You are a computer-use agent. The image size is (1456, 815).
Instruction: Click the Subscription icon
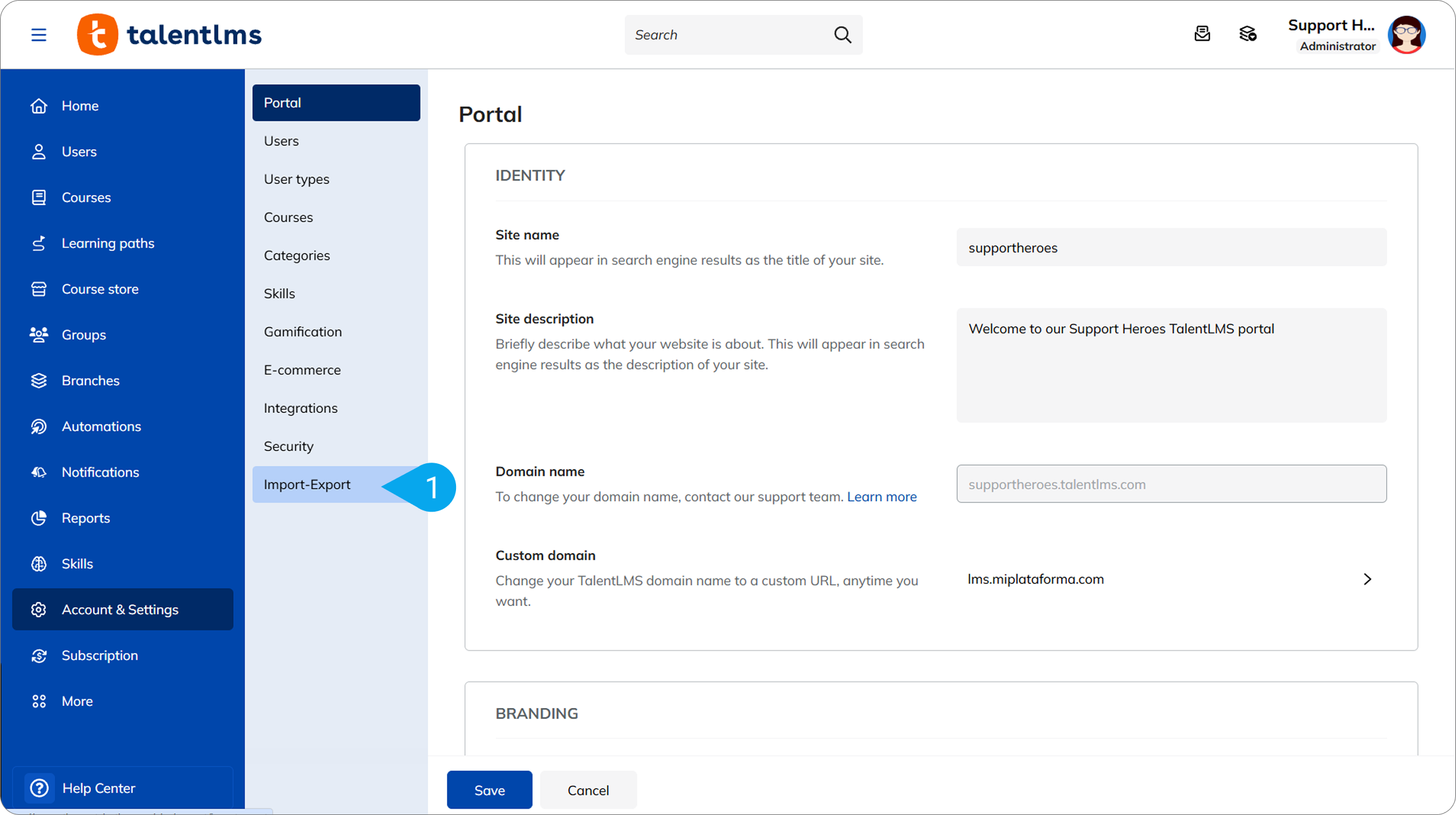click(x=39, y=656)
